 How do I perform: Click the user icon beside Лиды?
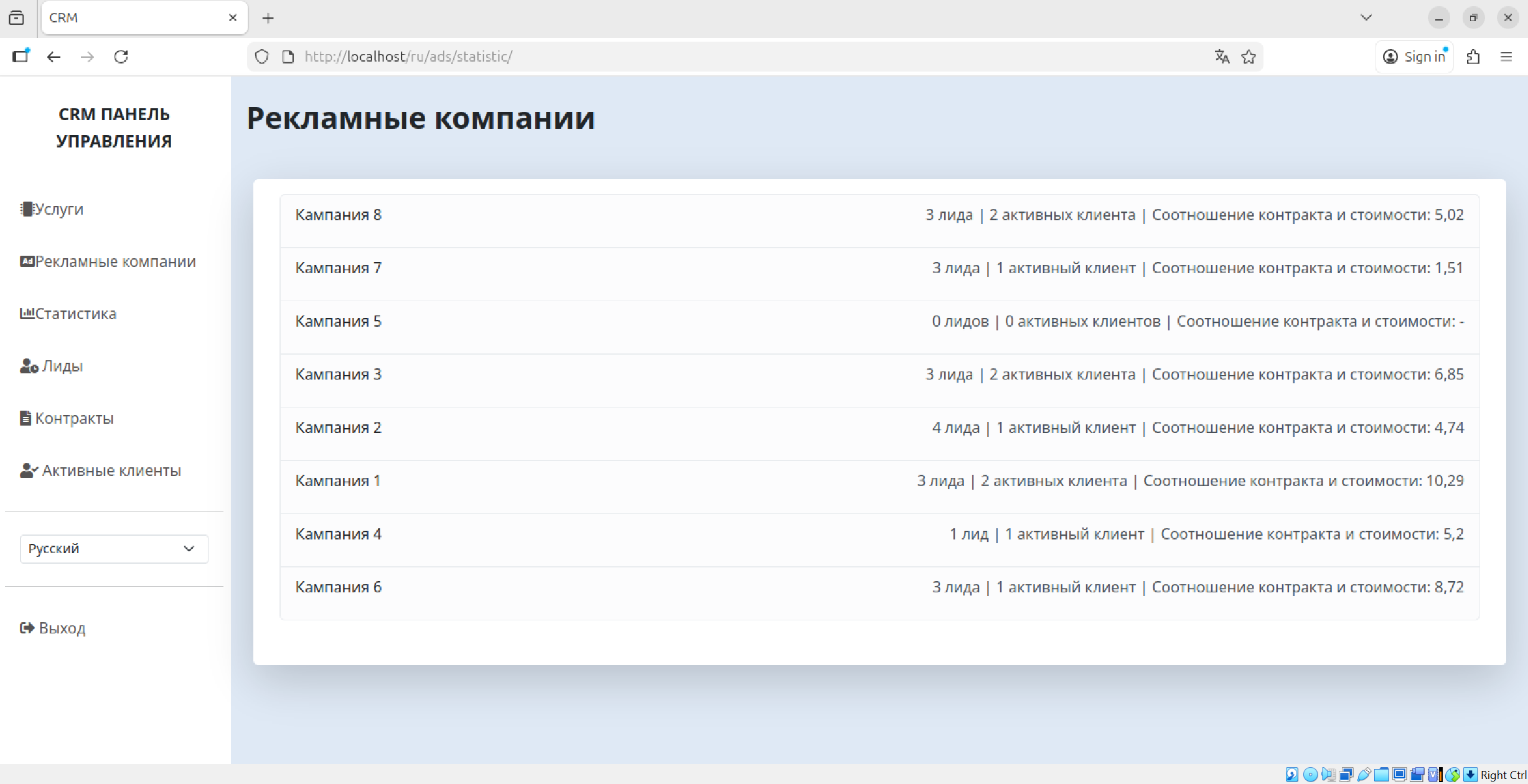[x=29, y=366]
